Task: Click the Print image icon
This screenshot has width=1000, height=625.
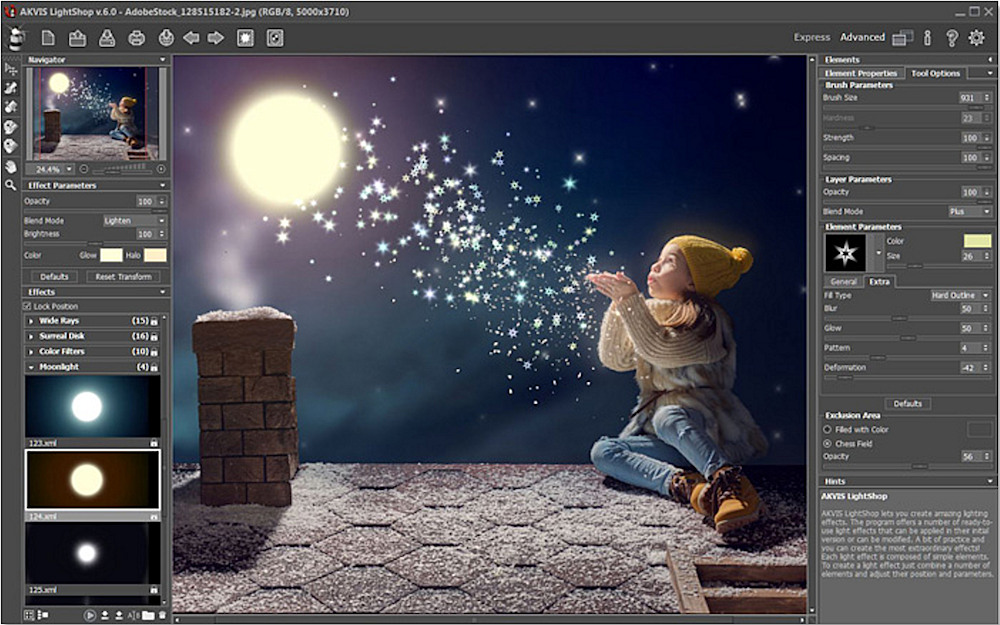Action: click(x=136, y=38)
